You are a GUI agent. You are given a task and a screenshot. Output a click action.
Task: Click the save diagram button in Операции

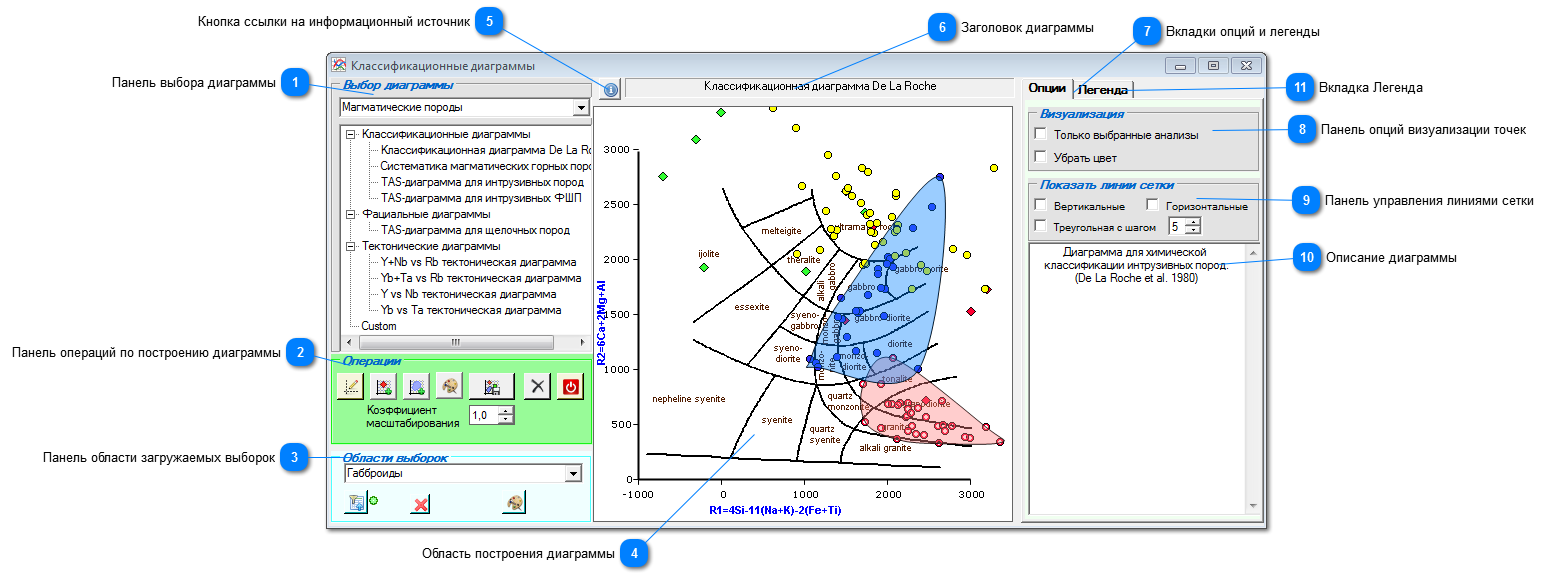491,386
